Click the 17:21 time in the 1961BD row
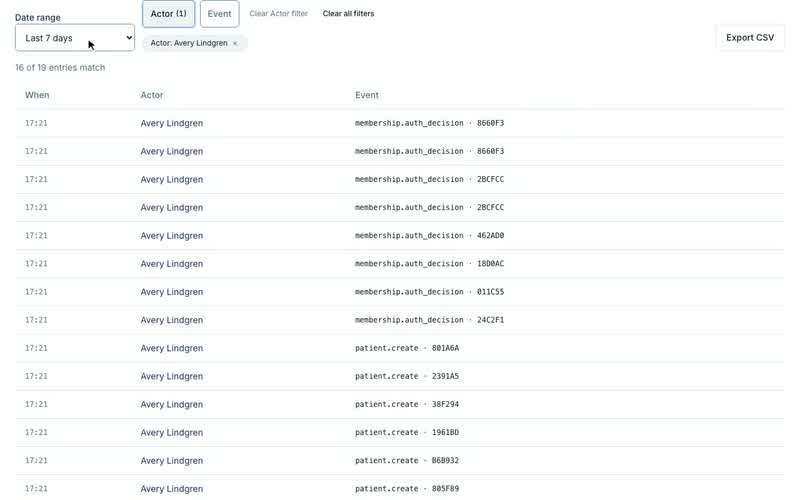The width and height of the screenshot is (800, 500). click(36, 432)
